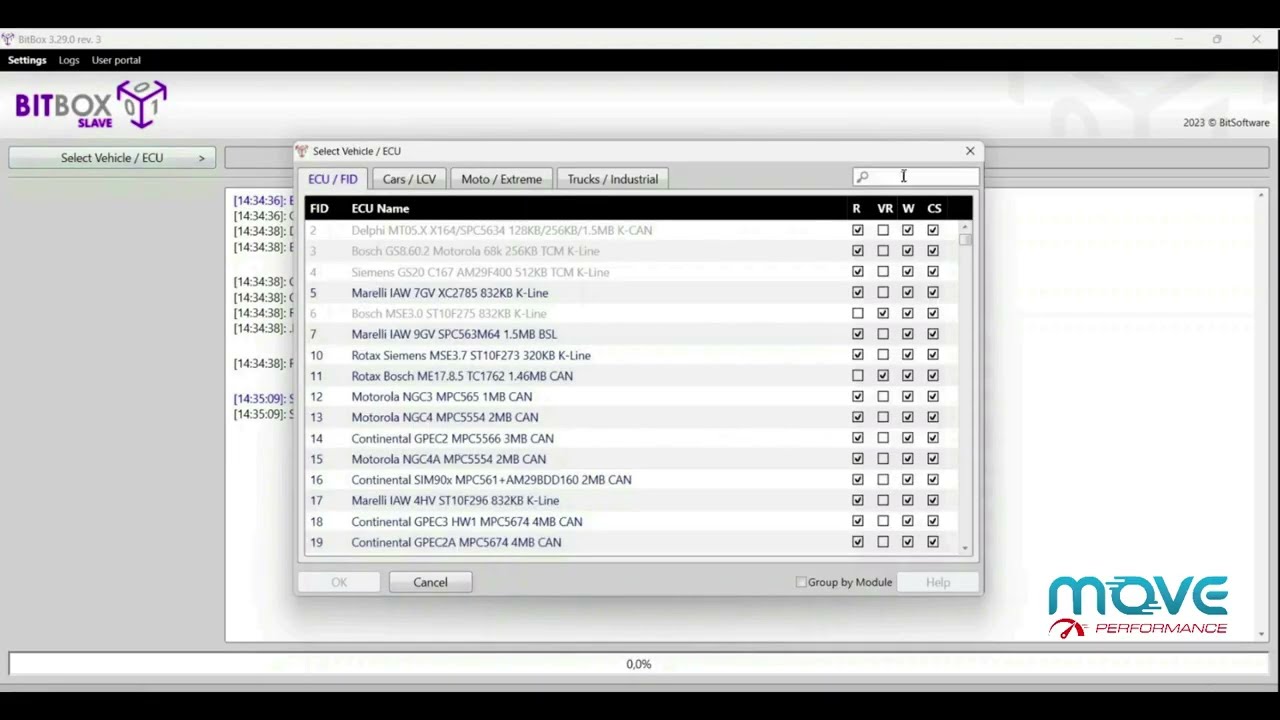The width and height of the screenshot is (1280, 720).
Task: Minimize the BitBox window
Action: coord(1178,39)
